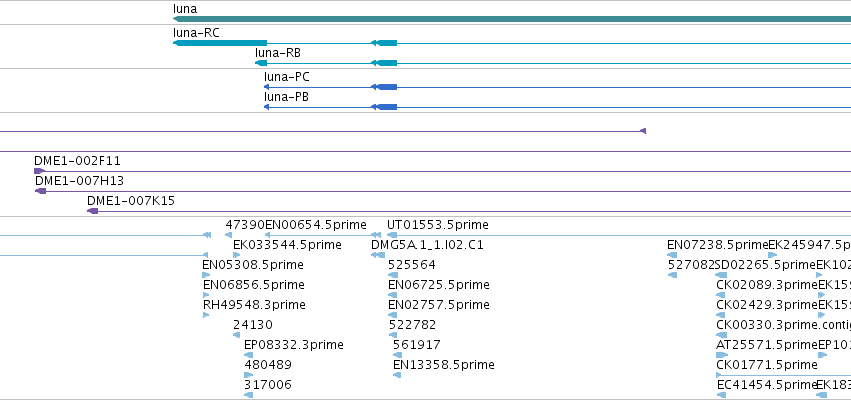The image size is (851, 400).
Task: Select the 'CK01771.5prime' EST label
Action: pyautogui.click(x=767, y=365)
